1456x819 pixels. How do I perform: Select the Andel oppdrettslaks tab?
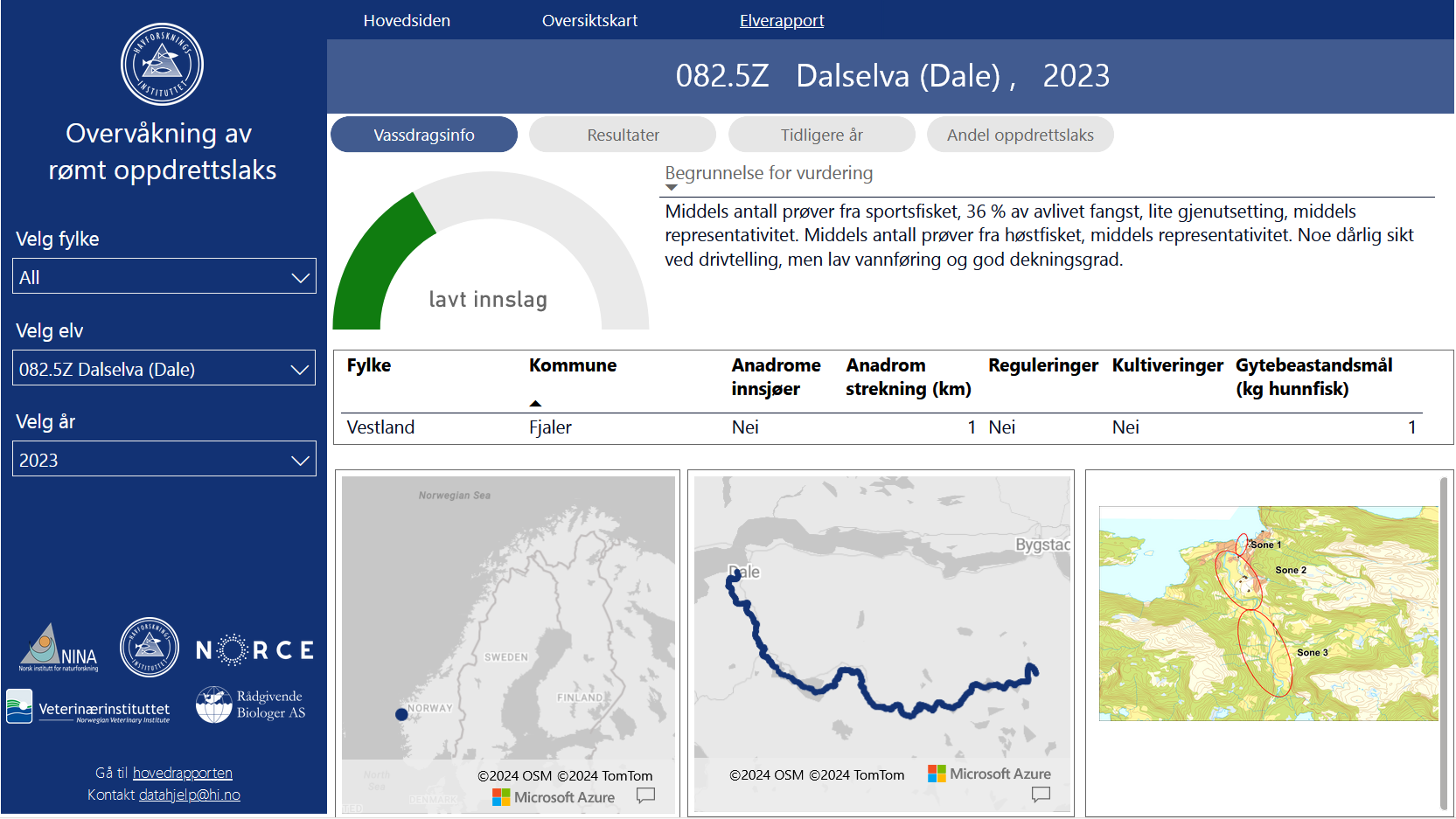click(x=1020, y=134)
